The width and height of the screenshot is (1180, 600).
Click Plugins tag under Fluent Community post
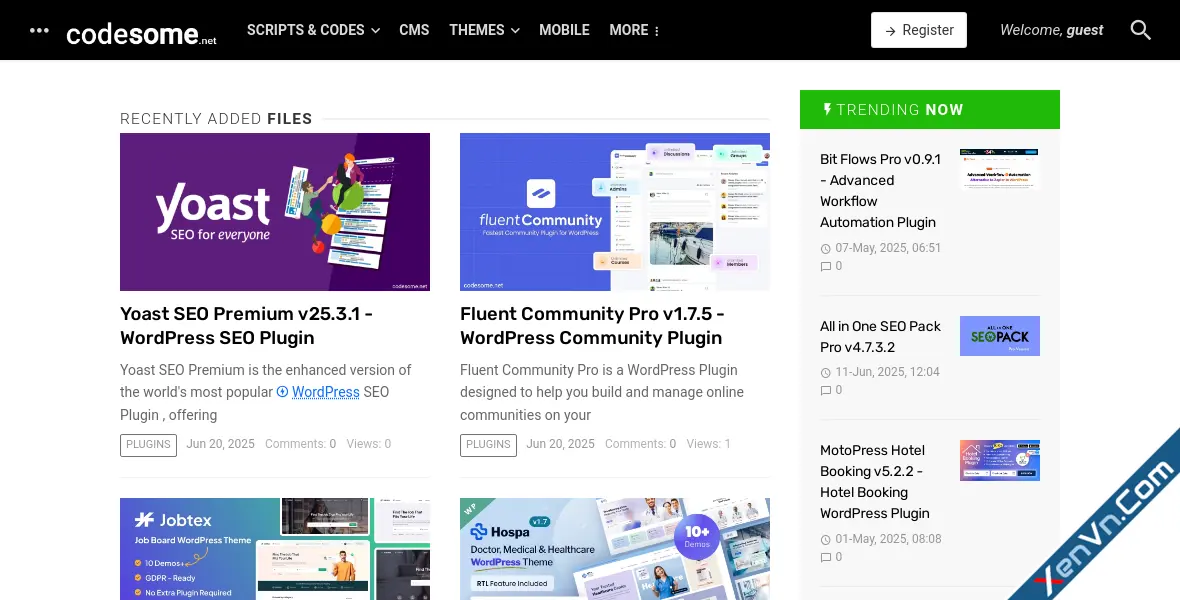pos(488,445)
